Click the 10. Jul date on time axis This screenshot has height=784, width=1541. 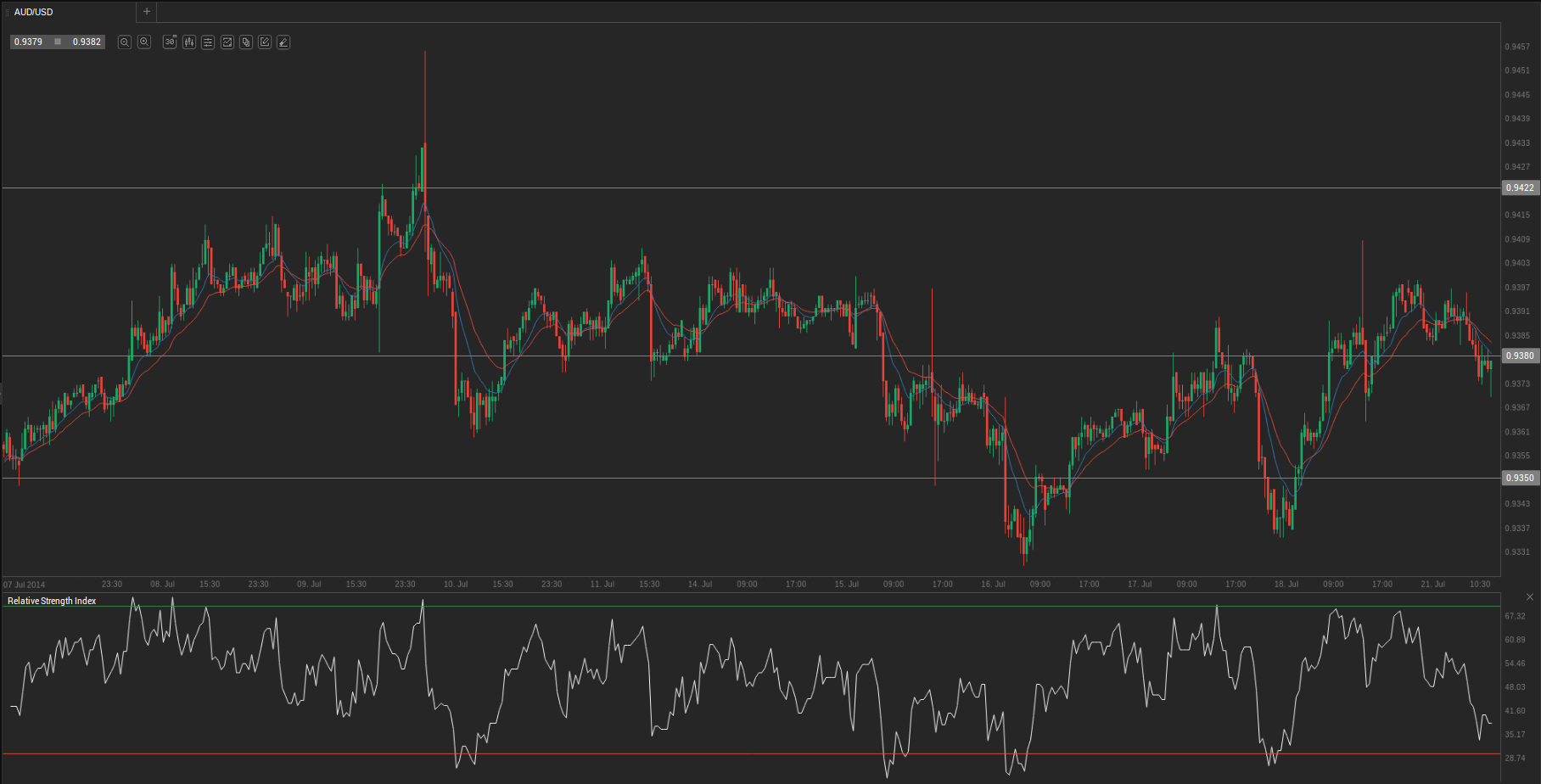456,585
